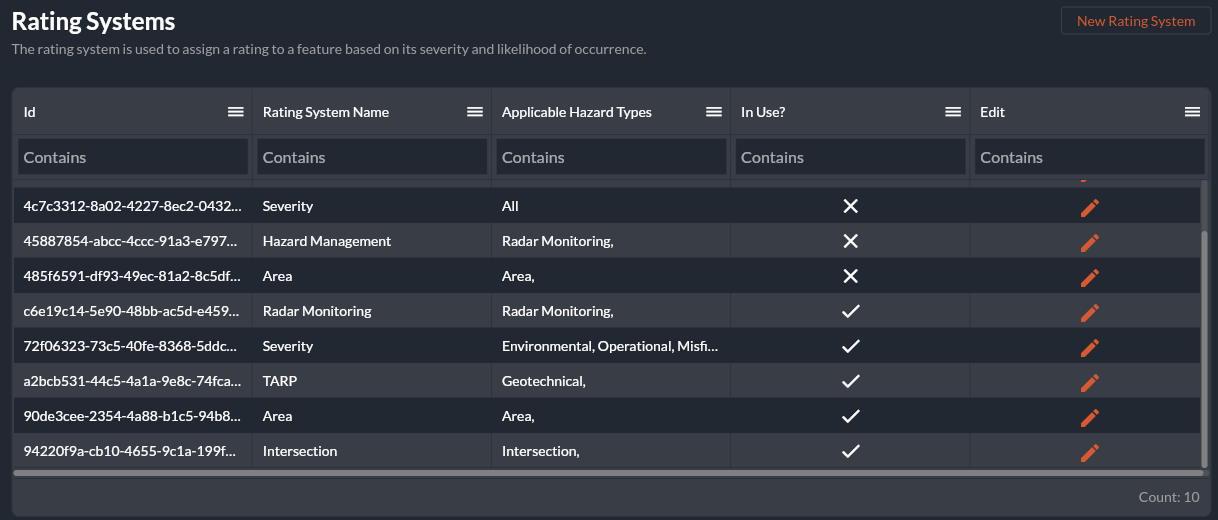The height and width of the screenshot is (520, 1218).
Task: Edit the unused Severity rating system
Action: (1090, 207)
